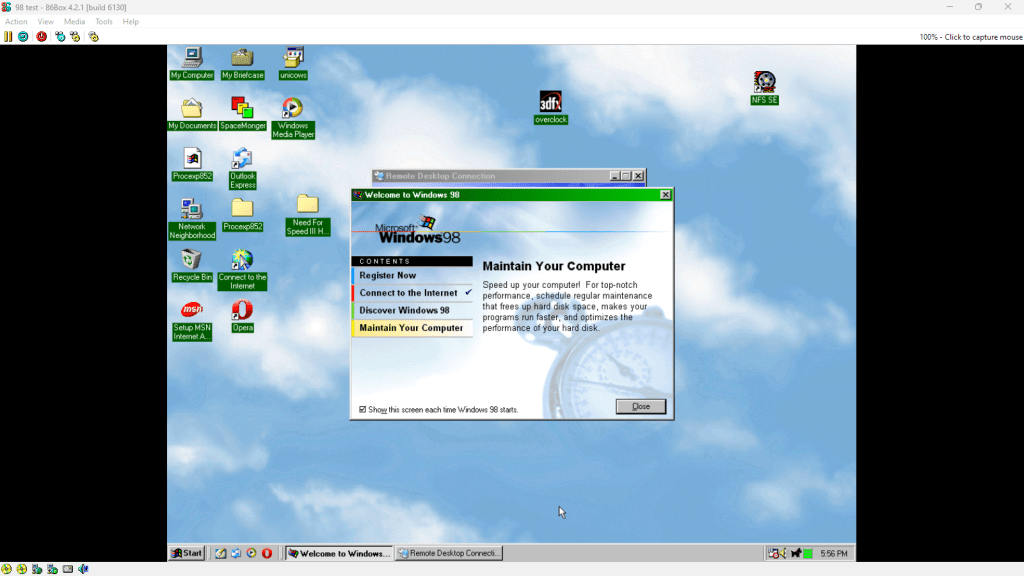This screenshot has height=576, width=1024.
Task: Select the NFS SE desktop shortcut
Action: tap(764, 83)
